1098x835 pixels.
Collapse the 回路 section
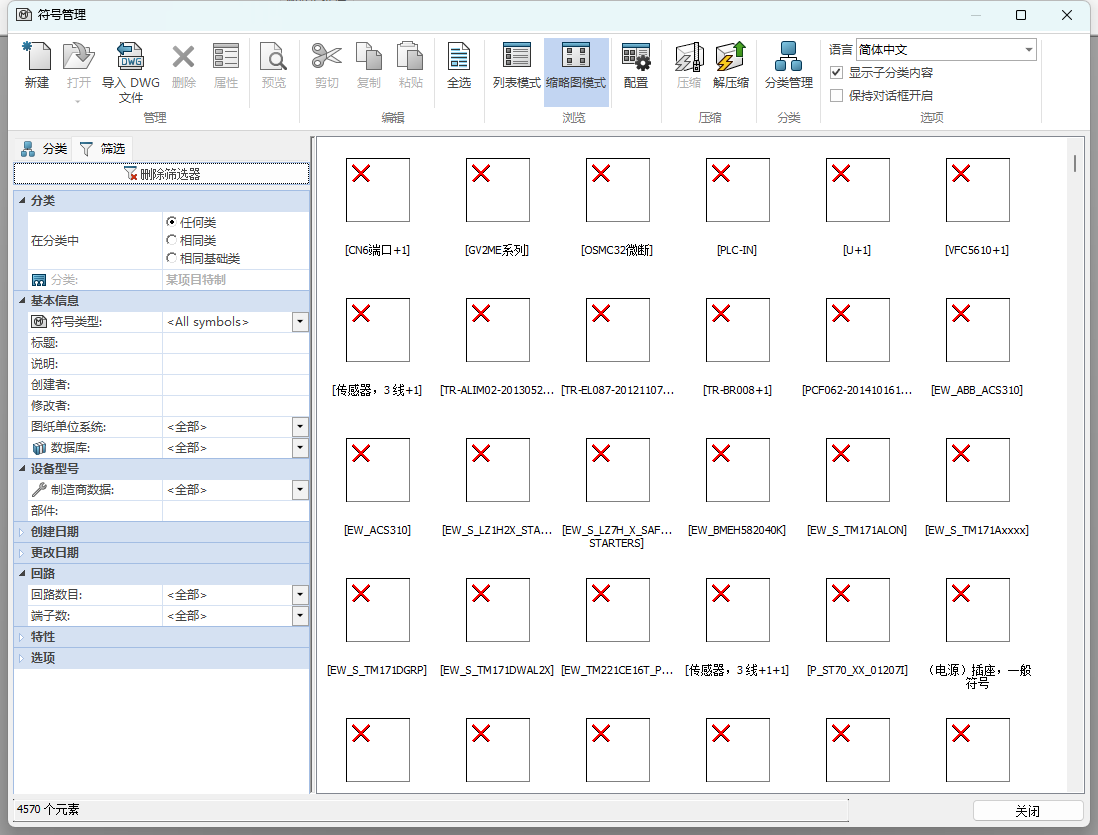21,574
